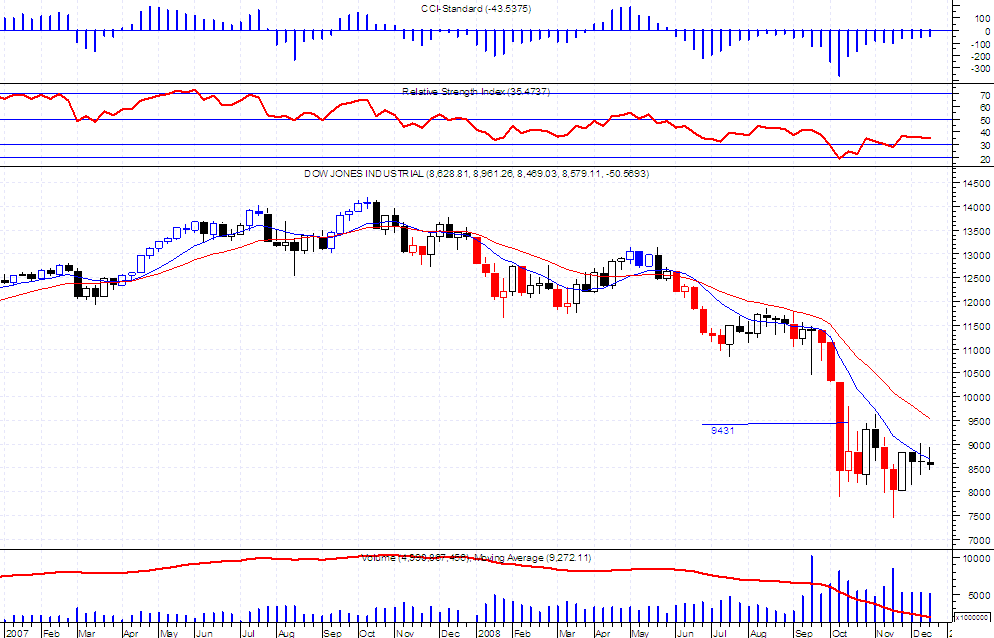Click the DOW JONES INDUSTRIAL chart title
The image size is (994, 638).
476,173
